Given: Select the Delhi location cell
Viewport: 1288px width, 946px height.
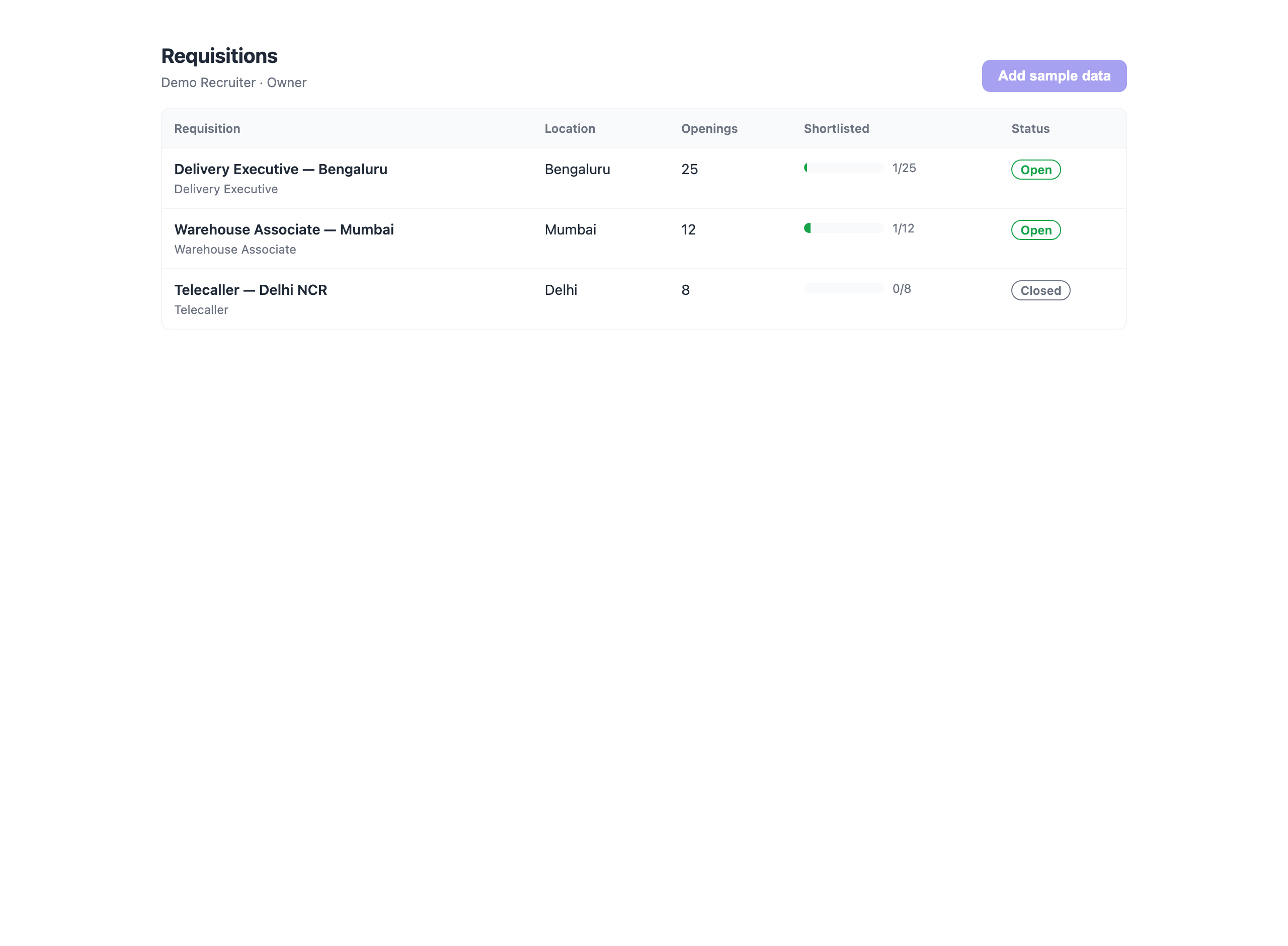Looking at the screenshot, I should point(560,290).
